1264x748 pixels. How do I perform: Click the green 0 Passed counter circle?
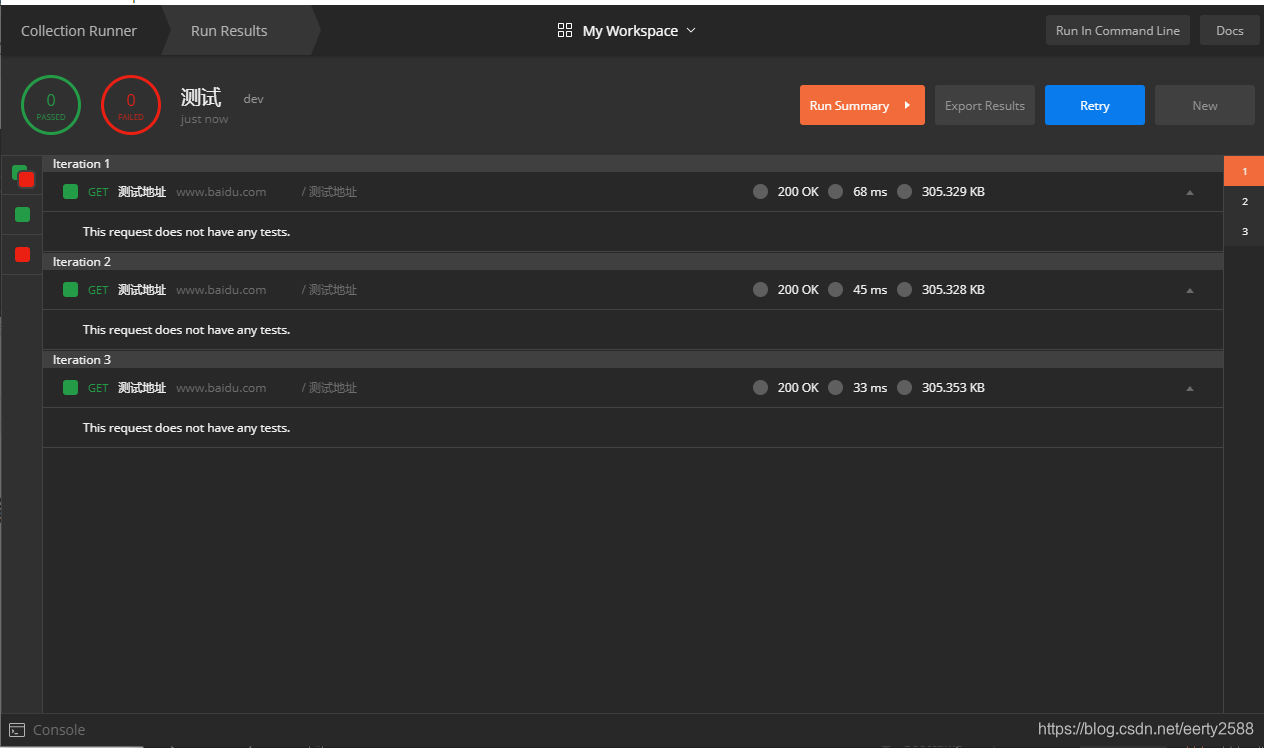pyautogui.click(x=51, y=105)
